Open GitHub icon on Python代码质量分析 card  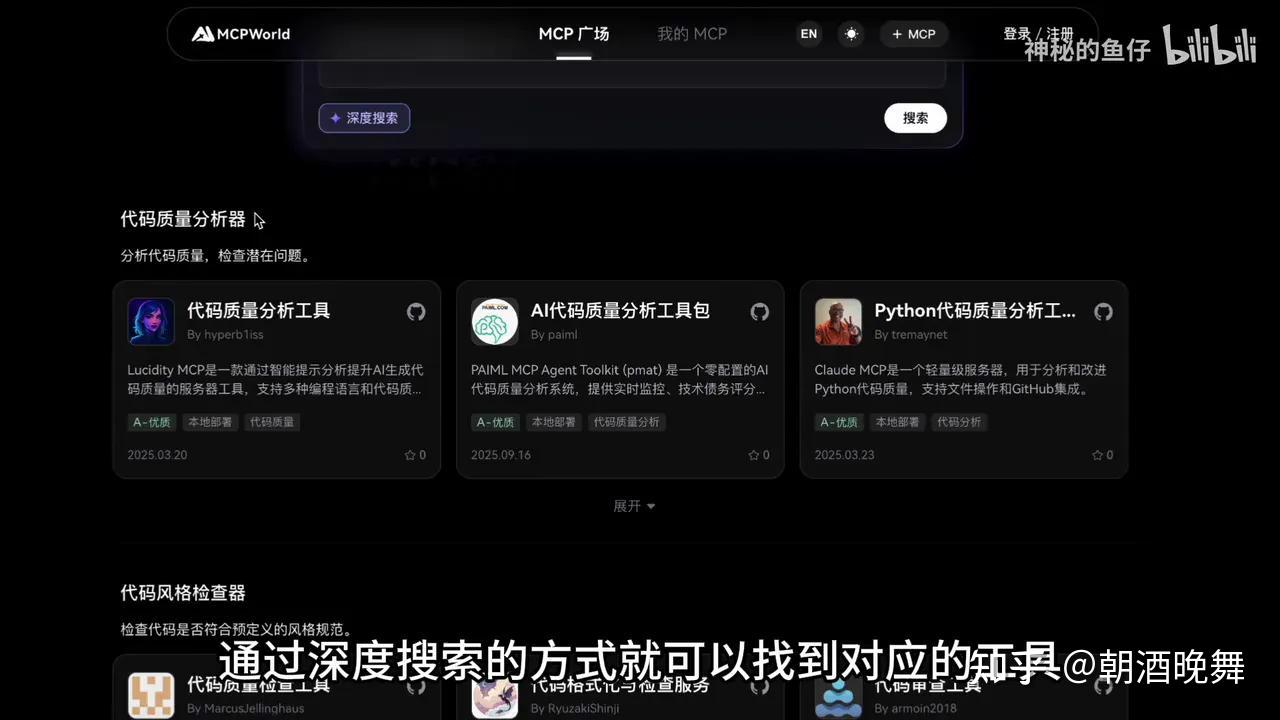point(1103,312)
